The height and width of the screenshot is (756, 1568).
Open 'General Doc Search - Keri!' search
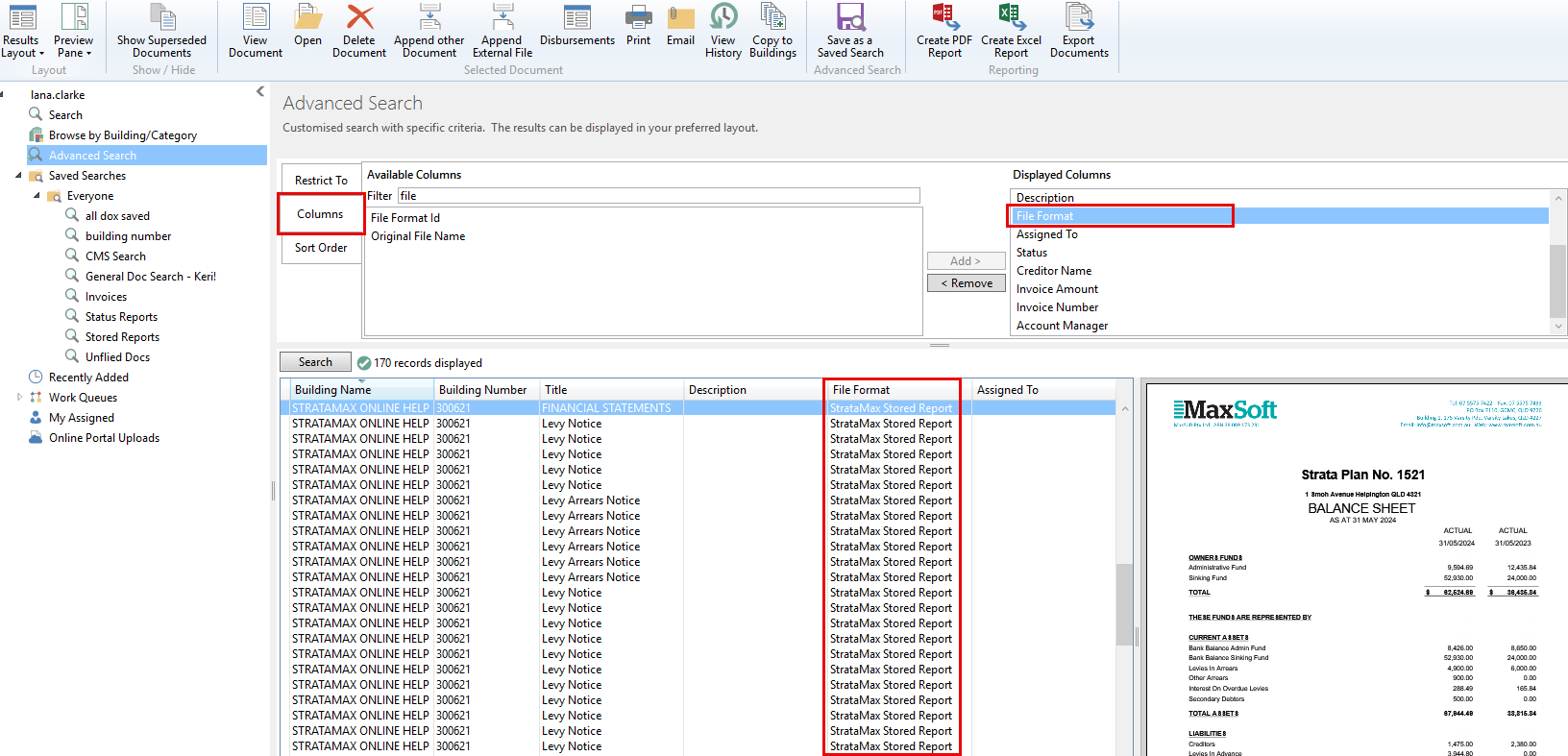click(x=151, y=277)
